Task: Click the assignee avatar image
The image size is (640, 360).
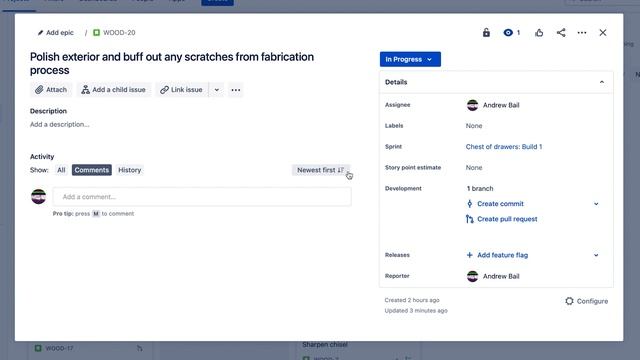Action: (472, 105)
